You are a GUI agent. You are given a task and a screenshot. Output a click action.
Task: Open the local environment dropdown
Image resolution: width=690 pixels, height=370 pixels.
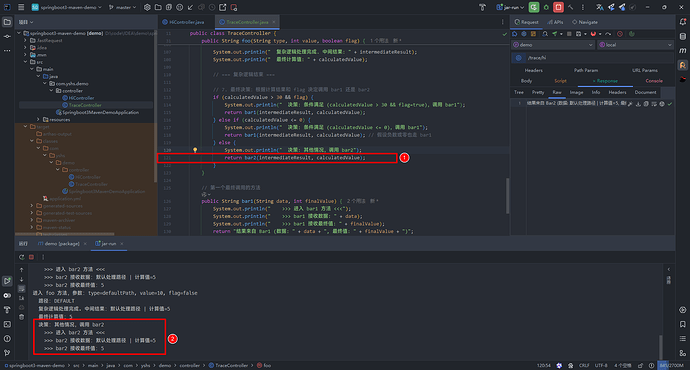[x=635, y=45]
